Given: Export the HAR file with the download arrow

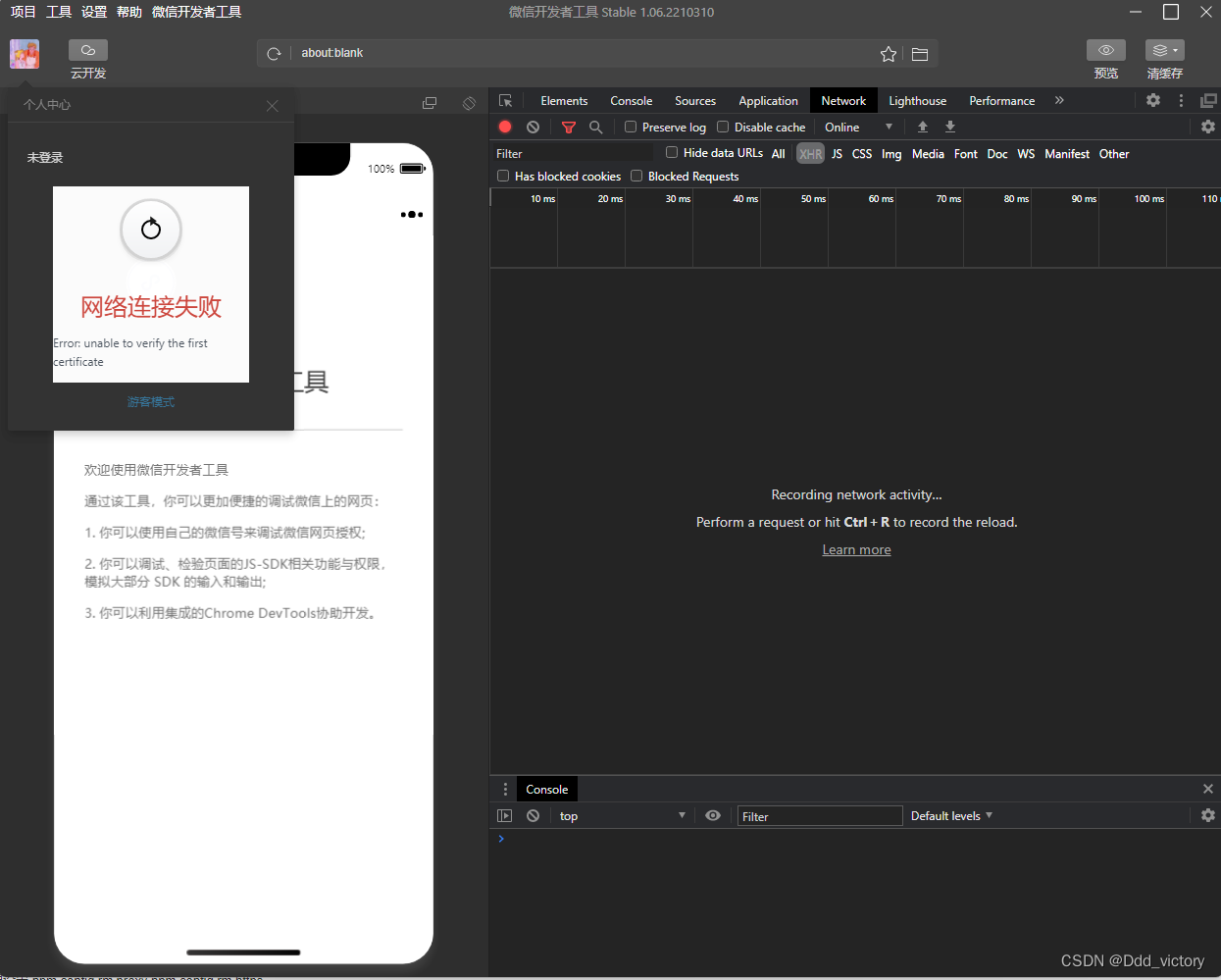Looking at the screenshot, I should [x=950, y=127].
